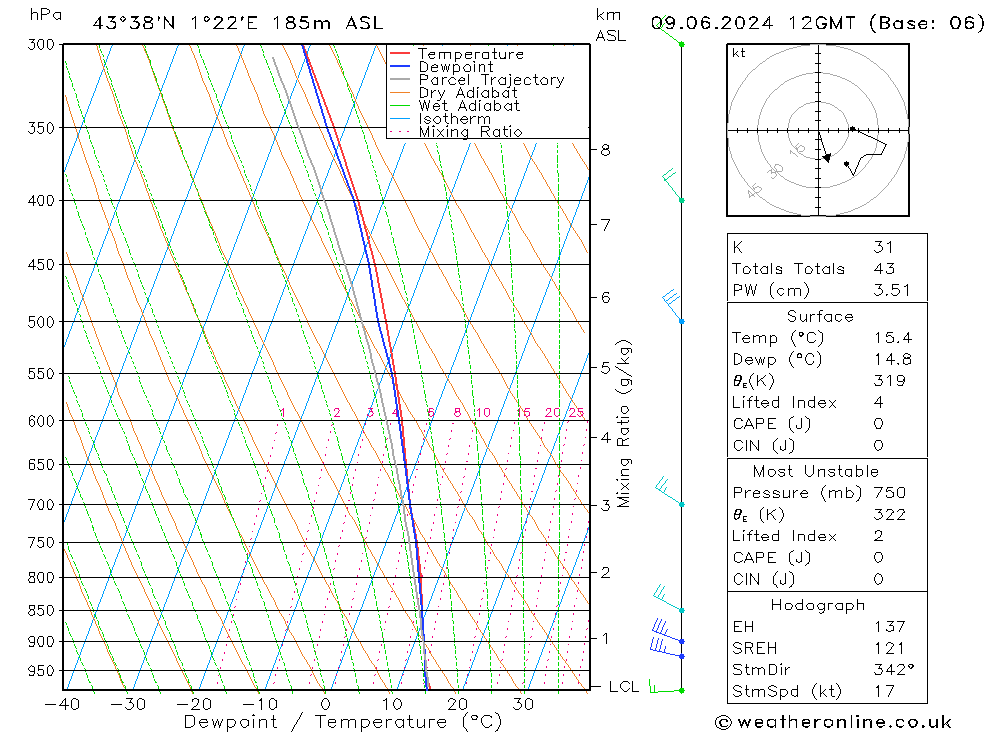Click the Most Unstable Lifted Index value 2
Screen dimensions: 1000x733
[x=879, y=536]
